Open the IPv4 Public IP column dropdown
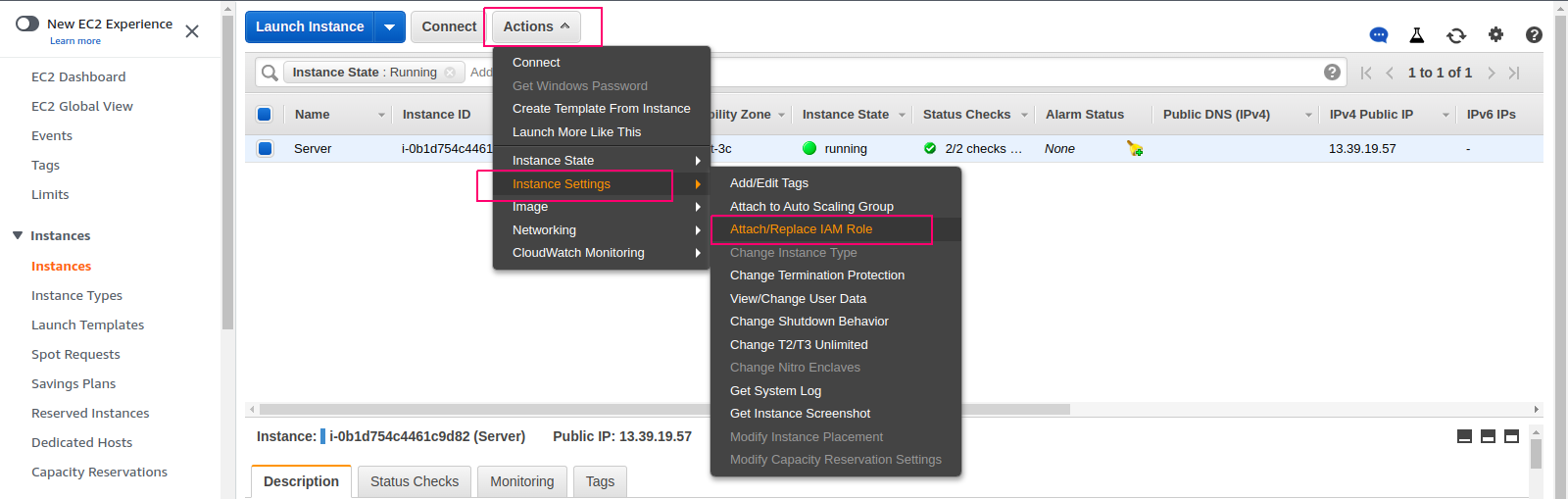1568x499 pixels. point(1445,115)
